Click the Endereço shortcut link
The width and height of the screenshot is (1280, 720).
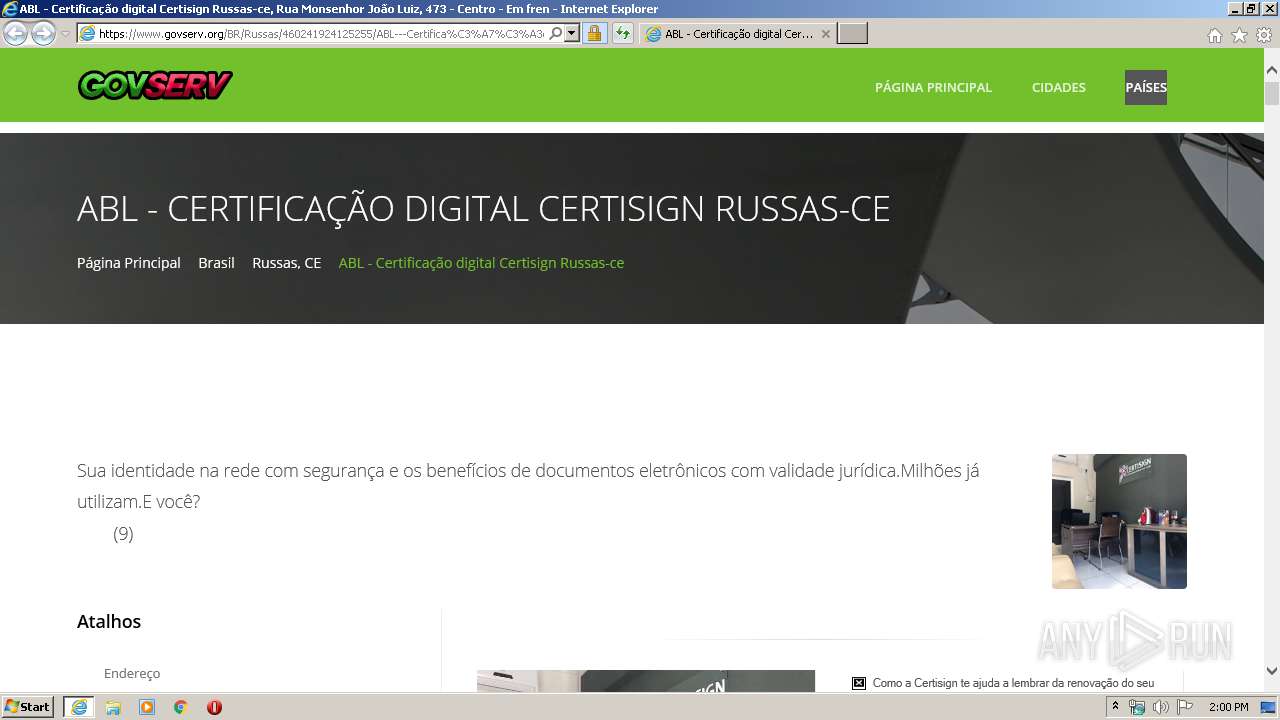pos(132,673)
